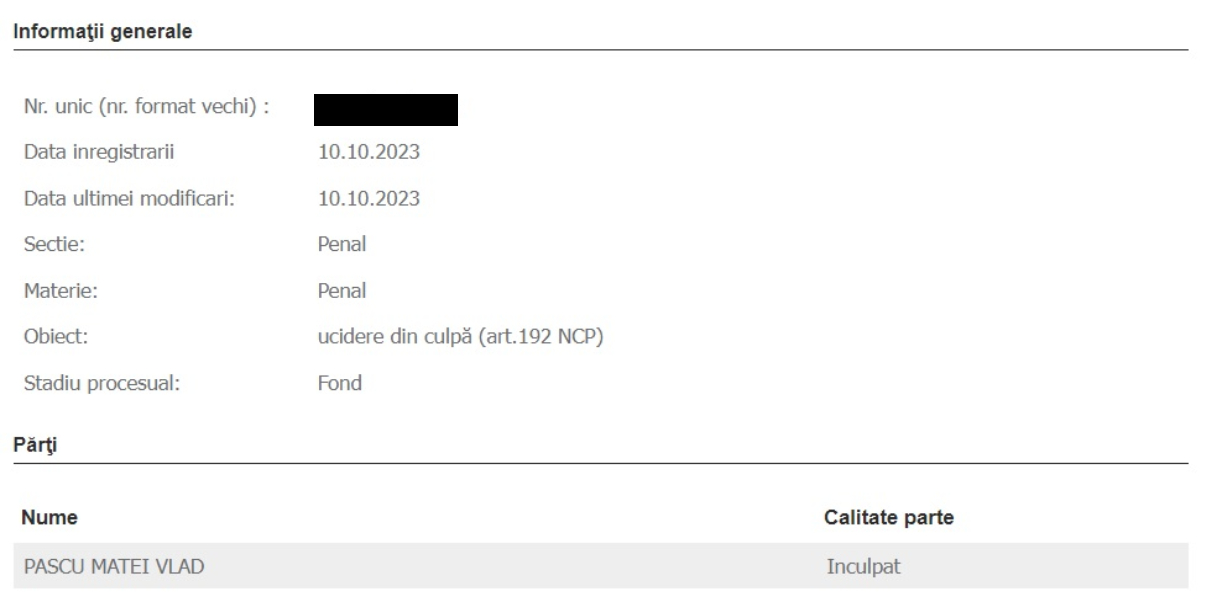Click the Nume column header
This screenshot has width=1207, height=597.
pos(51,518)
